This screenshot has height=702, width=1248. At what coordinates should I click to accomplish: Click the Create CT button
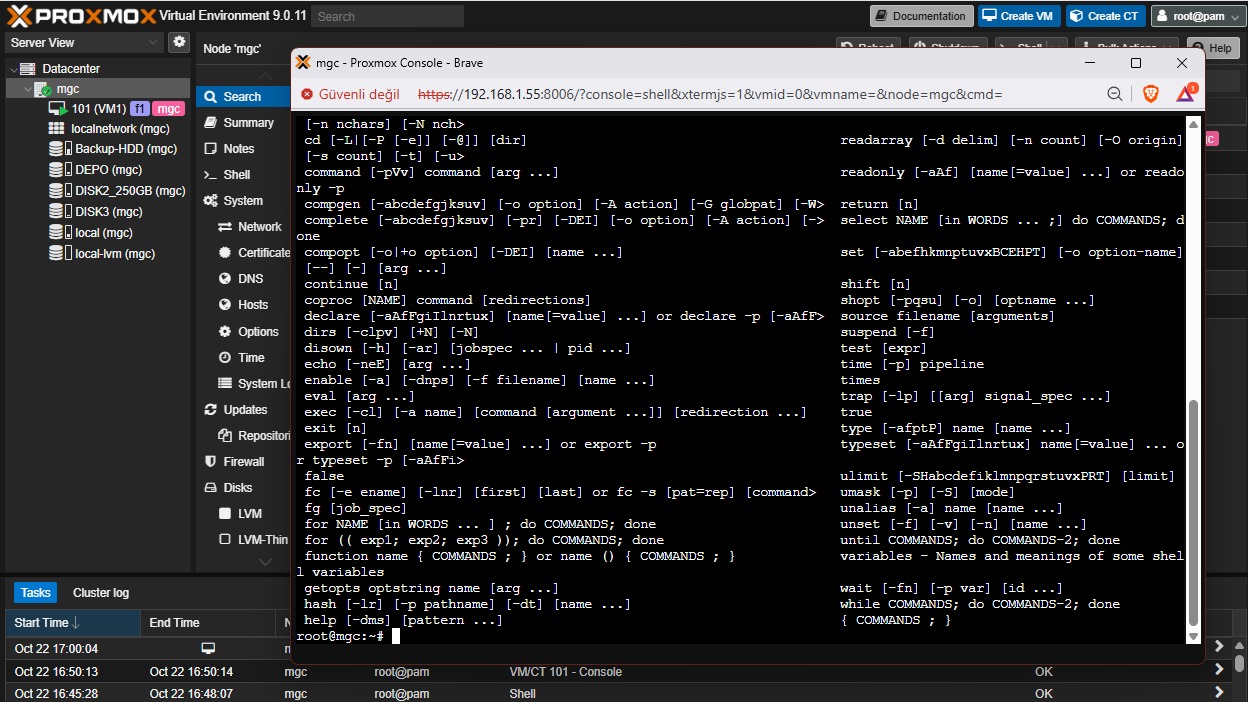pos(1104,16)
